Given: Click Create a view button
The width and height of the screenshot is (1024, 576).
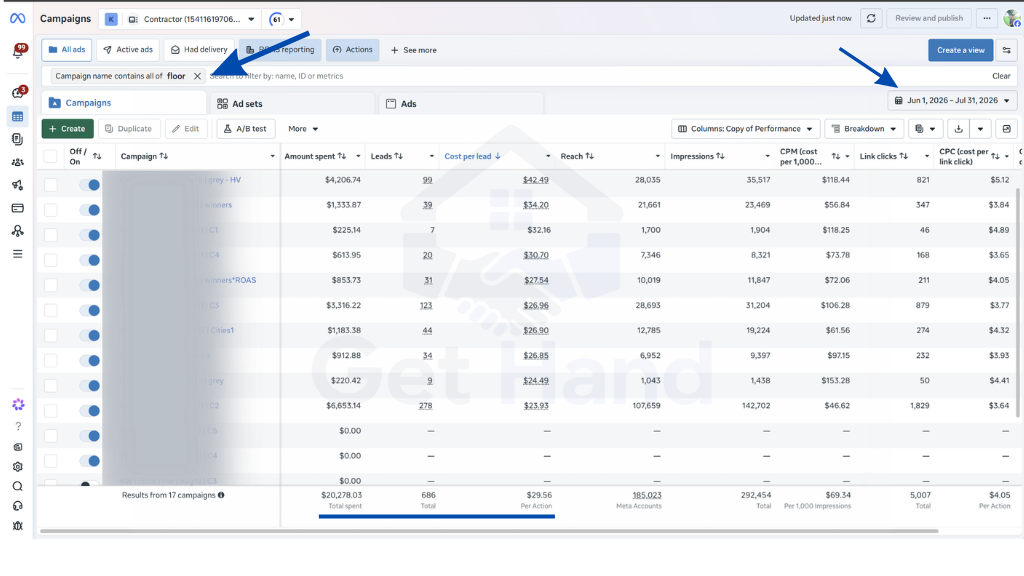Looking at the screenshot, I should [961, 50].
